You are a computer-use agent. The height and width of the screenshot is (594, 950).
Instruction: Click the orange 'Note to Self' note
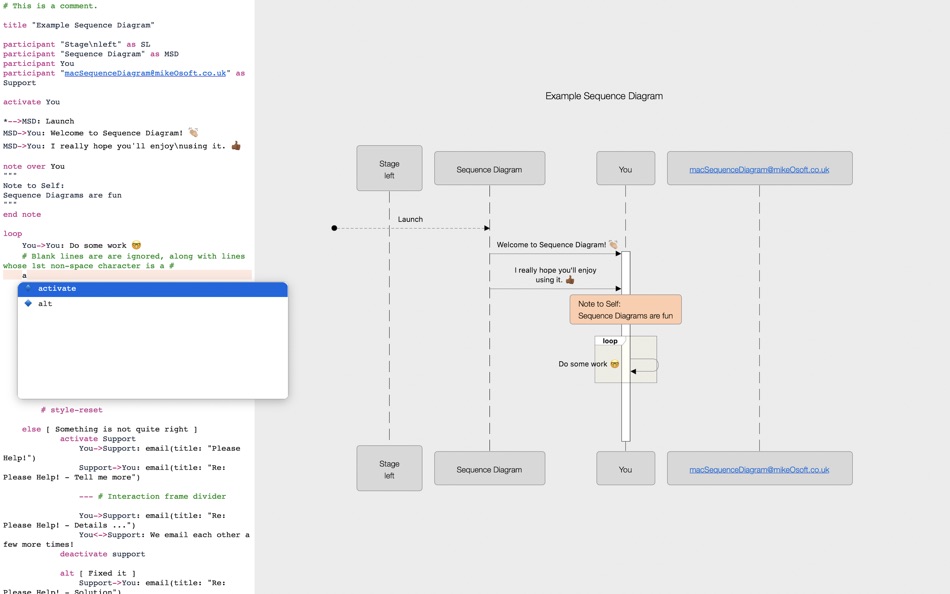pos(625,310)
